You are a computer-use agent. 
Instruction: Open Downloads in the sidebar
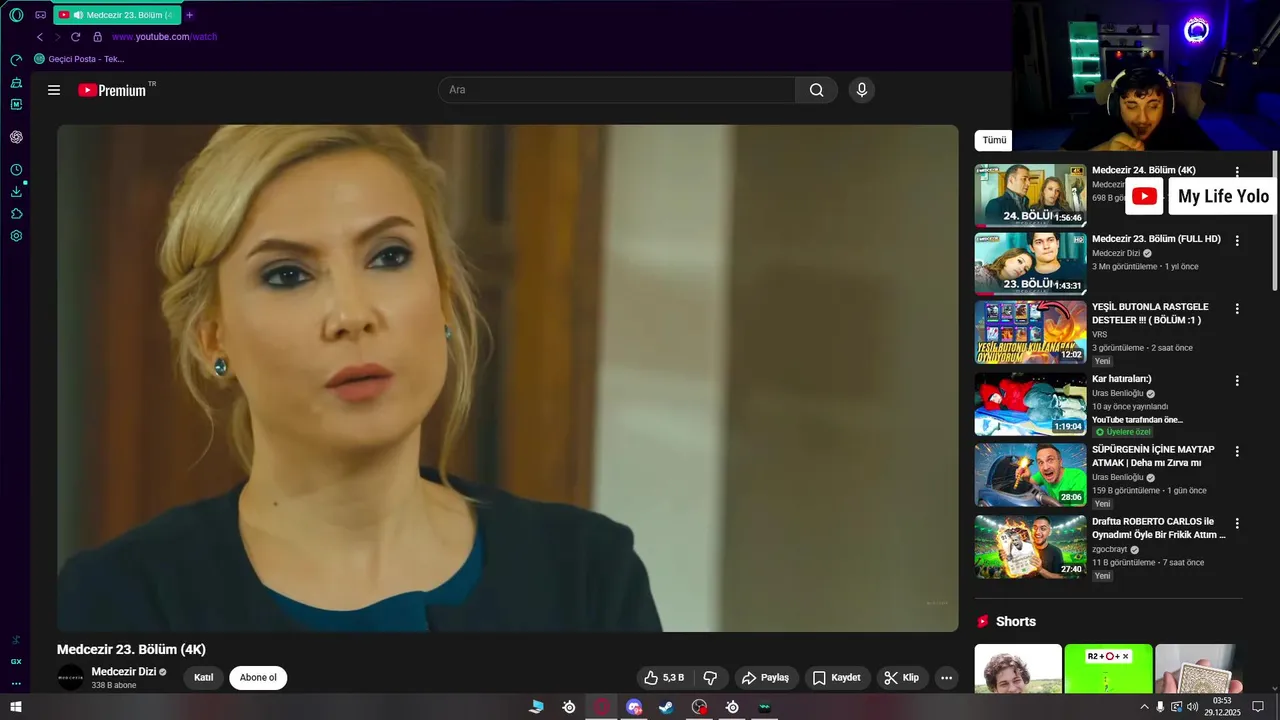click(16, 192)
